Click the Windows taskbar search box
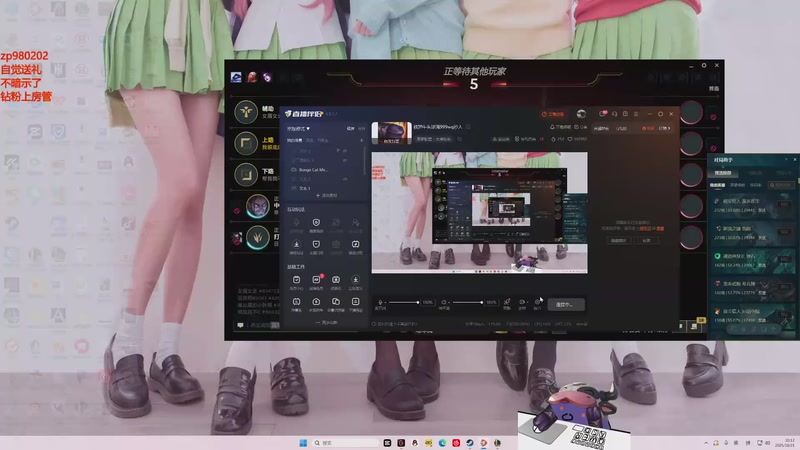 [x=344, y=443]
